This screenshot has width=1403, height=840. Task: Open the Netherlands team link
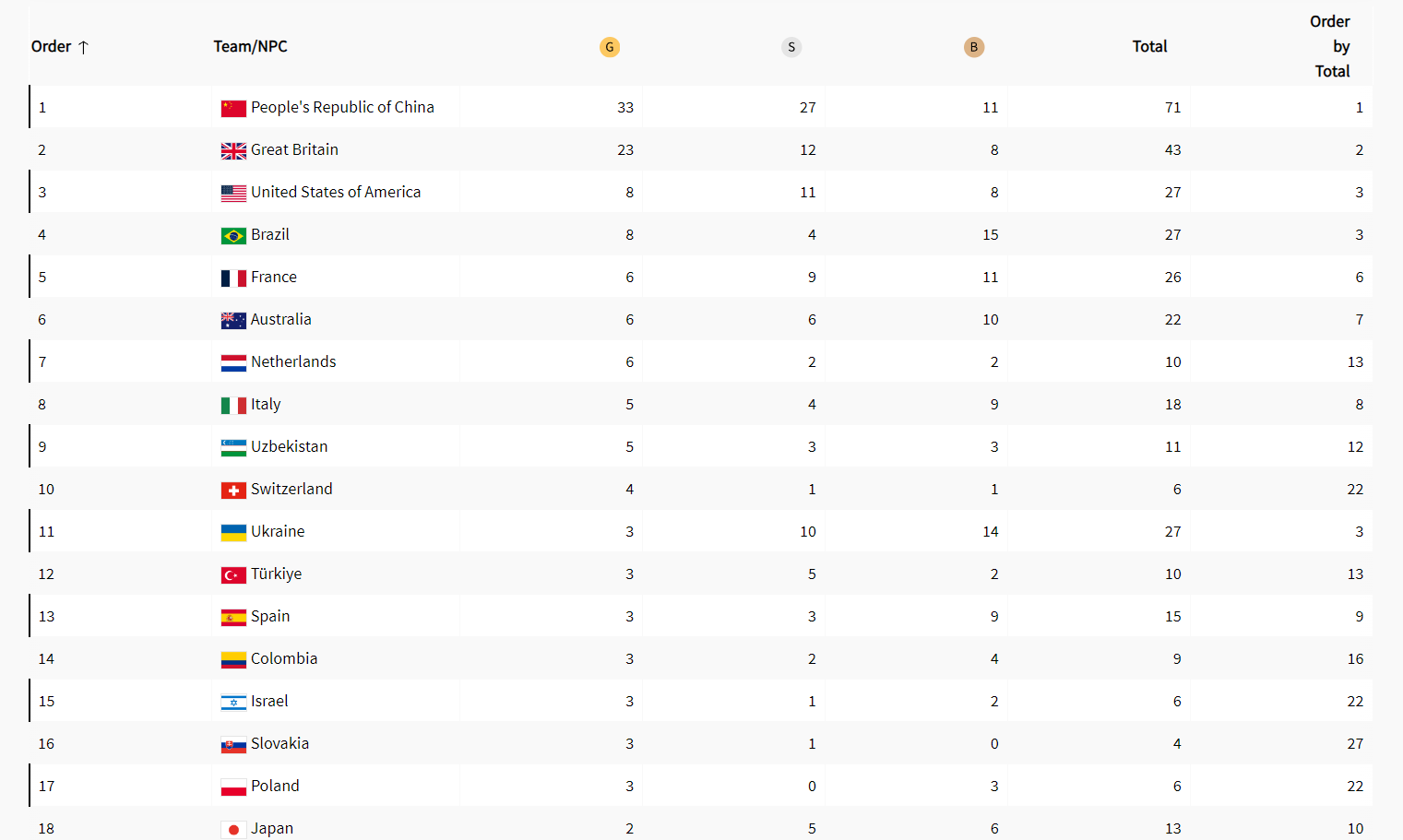(x=293, y=361)
